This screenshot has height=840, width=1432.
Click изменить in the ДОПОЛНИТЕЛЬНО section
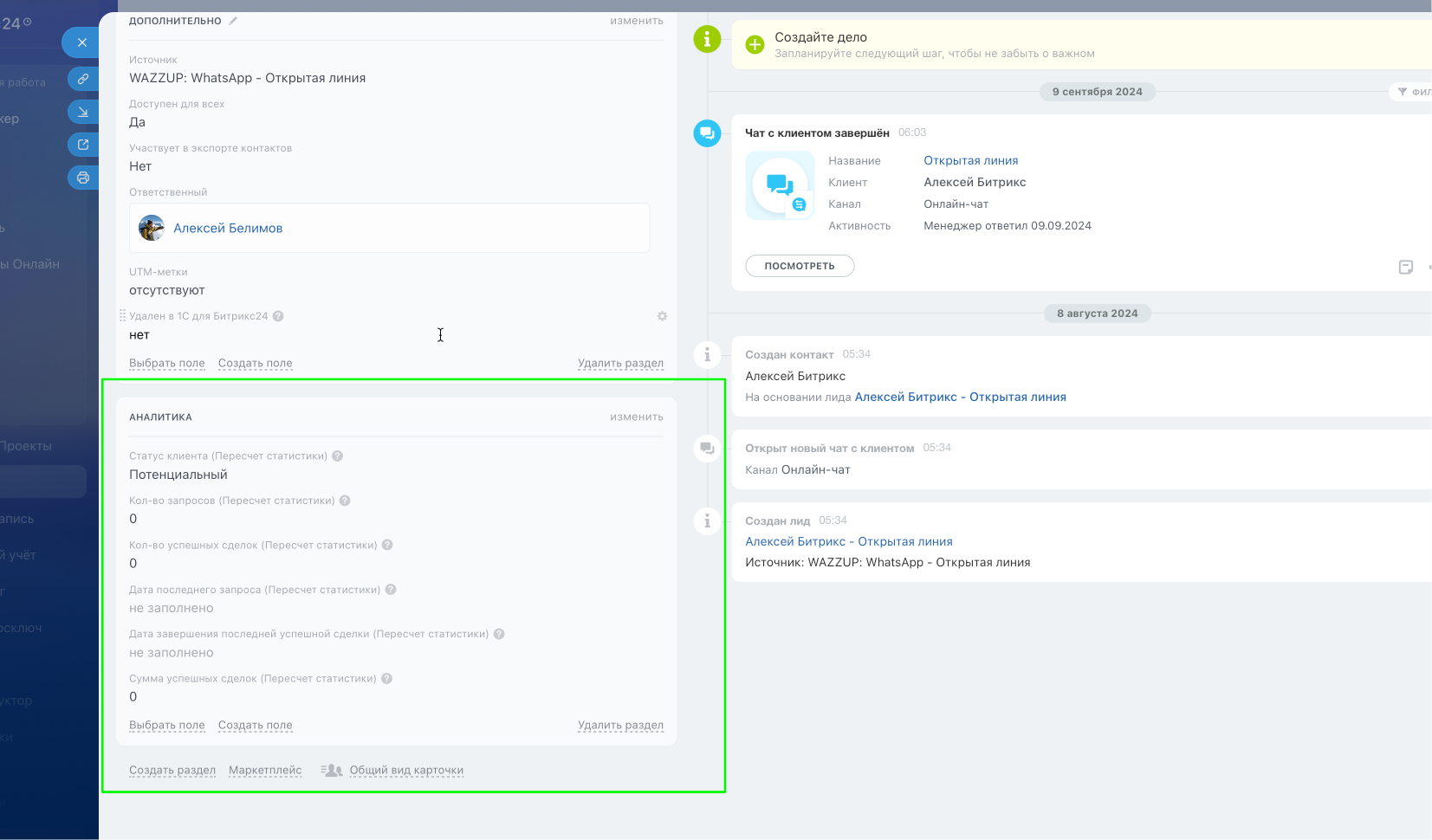637,21
